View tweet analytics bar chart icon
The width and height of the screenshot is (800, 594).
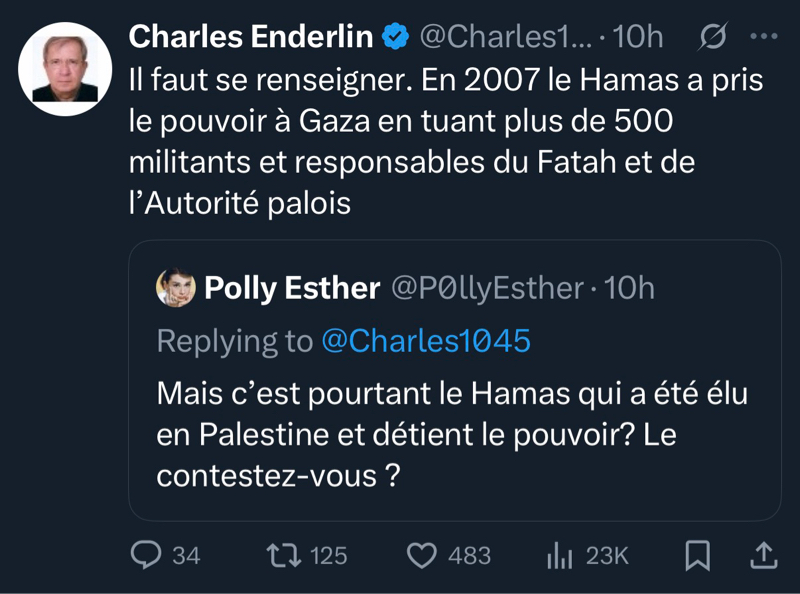tap(558, 555)
